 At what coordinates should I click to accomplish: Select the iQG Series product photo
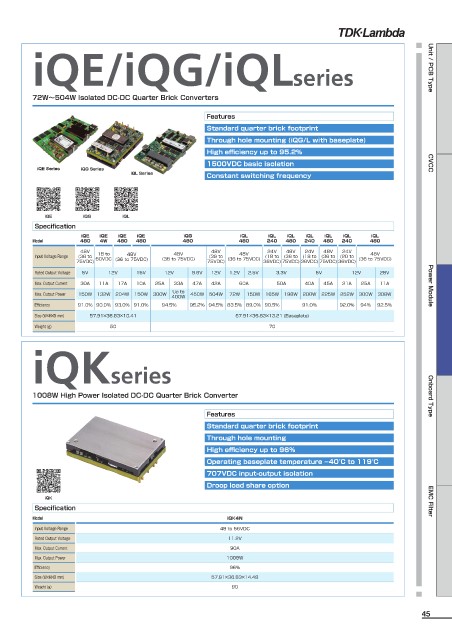[115, 143]
